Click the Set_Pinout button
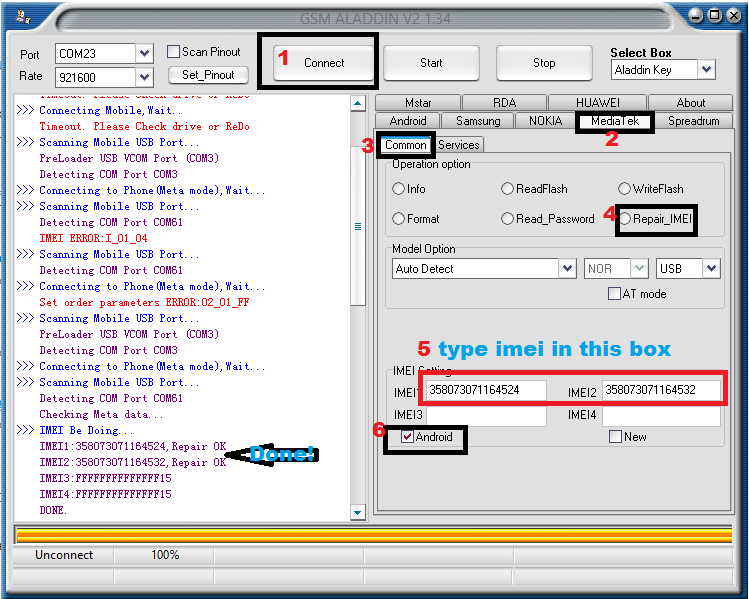749x599 pixels. click(x=208, y=75)
